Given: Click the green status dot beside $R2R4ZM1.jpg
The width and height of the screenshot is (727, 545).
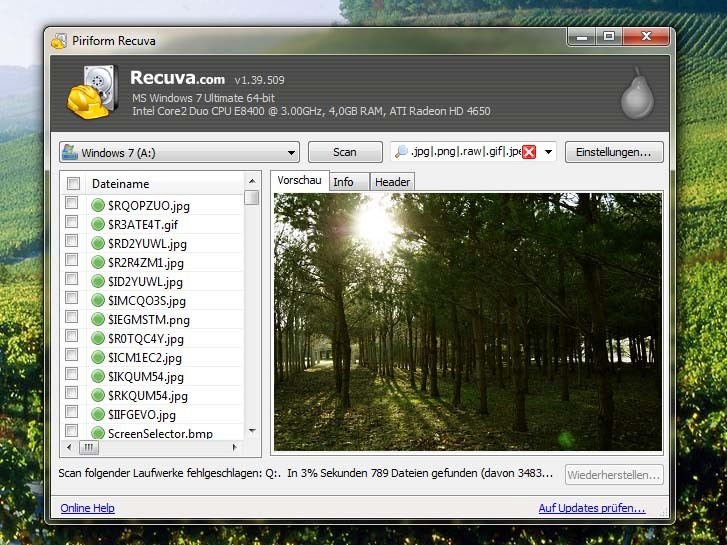Looking at the screenshot, I should click(x=98, y=262).
